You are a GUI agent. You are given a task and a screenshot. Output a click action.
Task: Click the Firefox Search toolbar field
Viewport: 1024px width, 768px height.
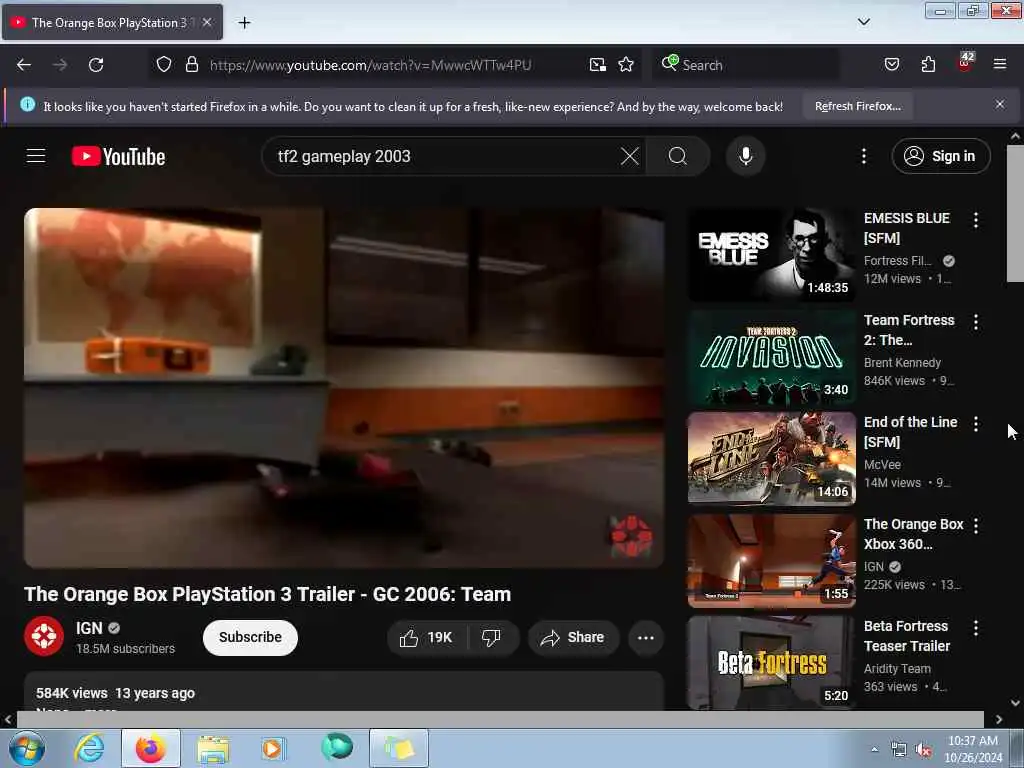tap(744, 65)
